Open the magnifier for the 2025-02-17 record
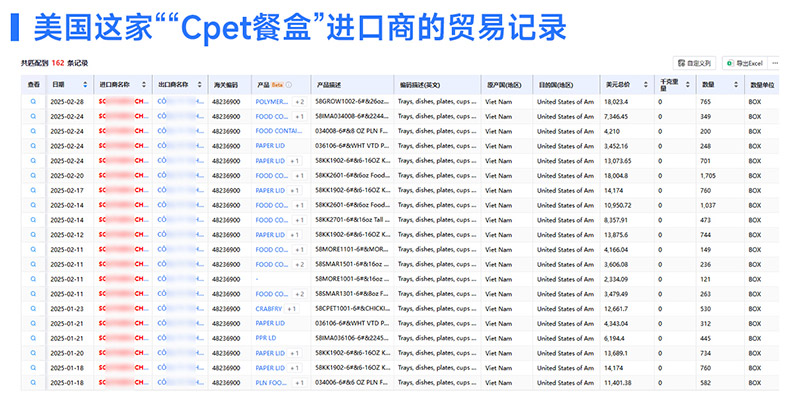Screen dimensions: 800x402 click(34, 190)
